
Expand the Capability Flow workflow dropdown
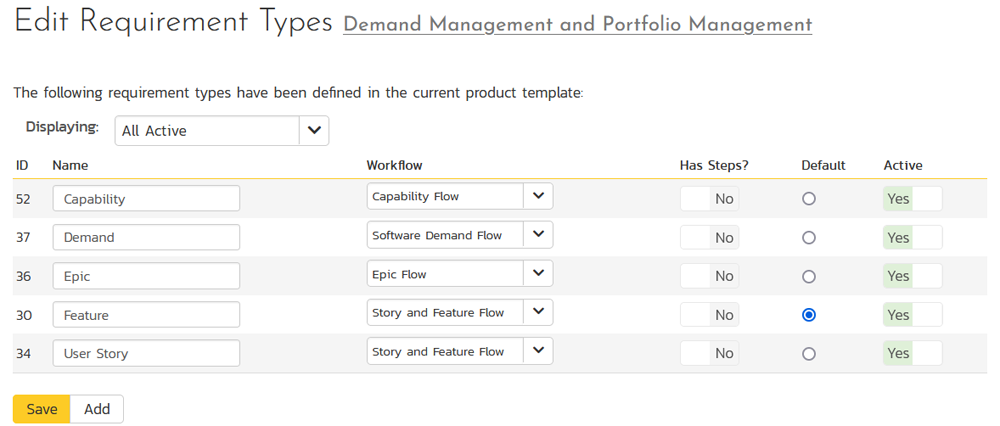538,197
